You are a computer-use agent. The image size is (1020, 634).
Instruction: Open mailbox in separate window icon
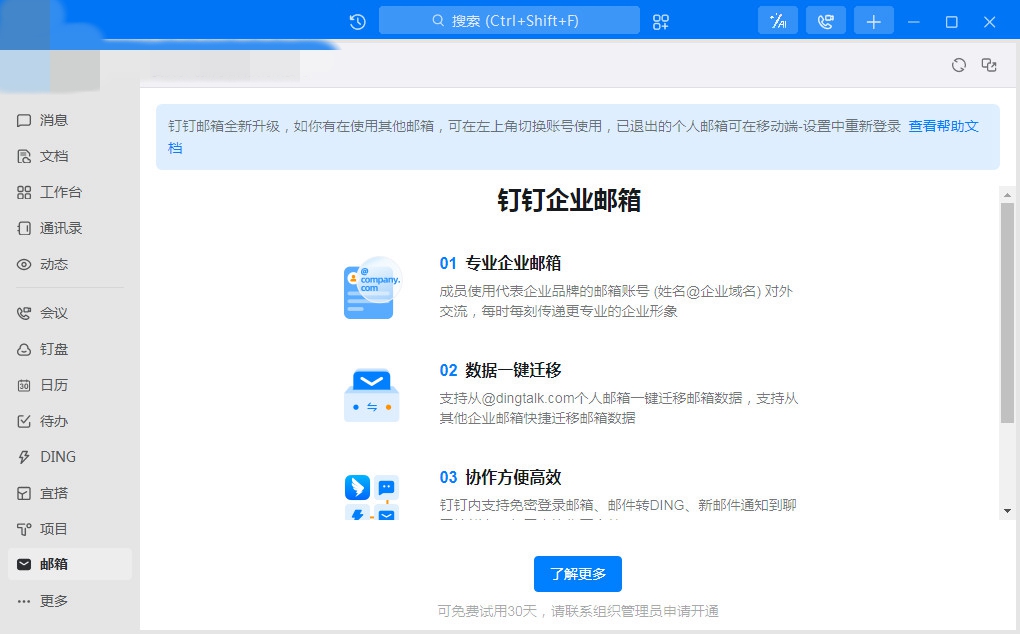[989, 65]
